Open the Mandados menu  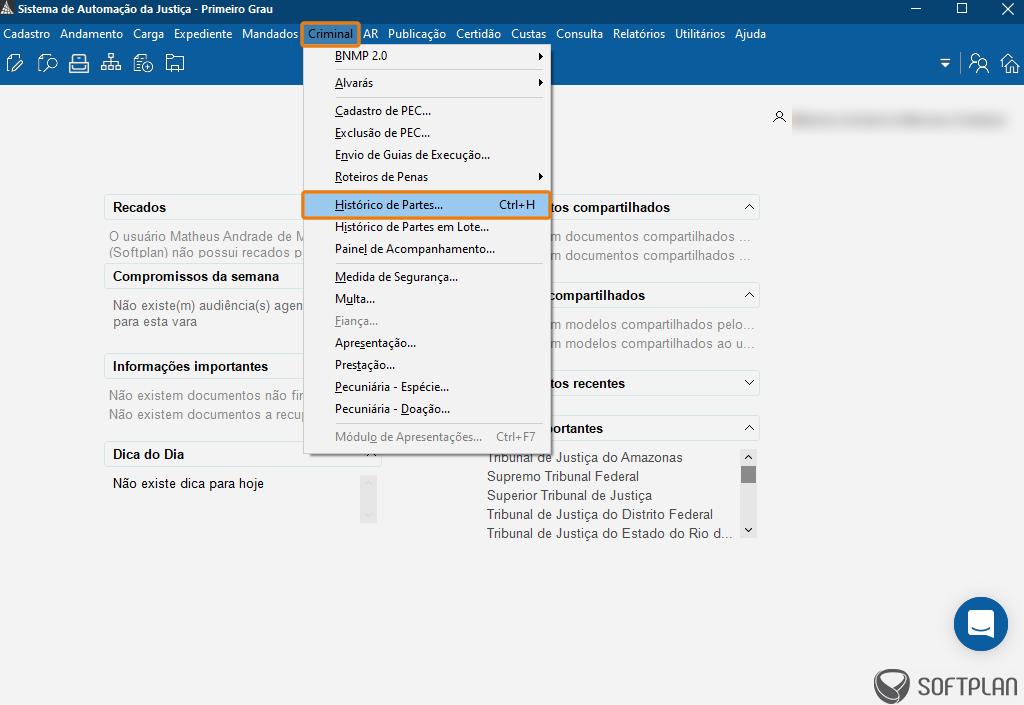click(270, 34)
